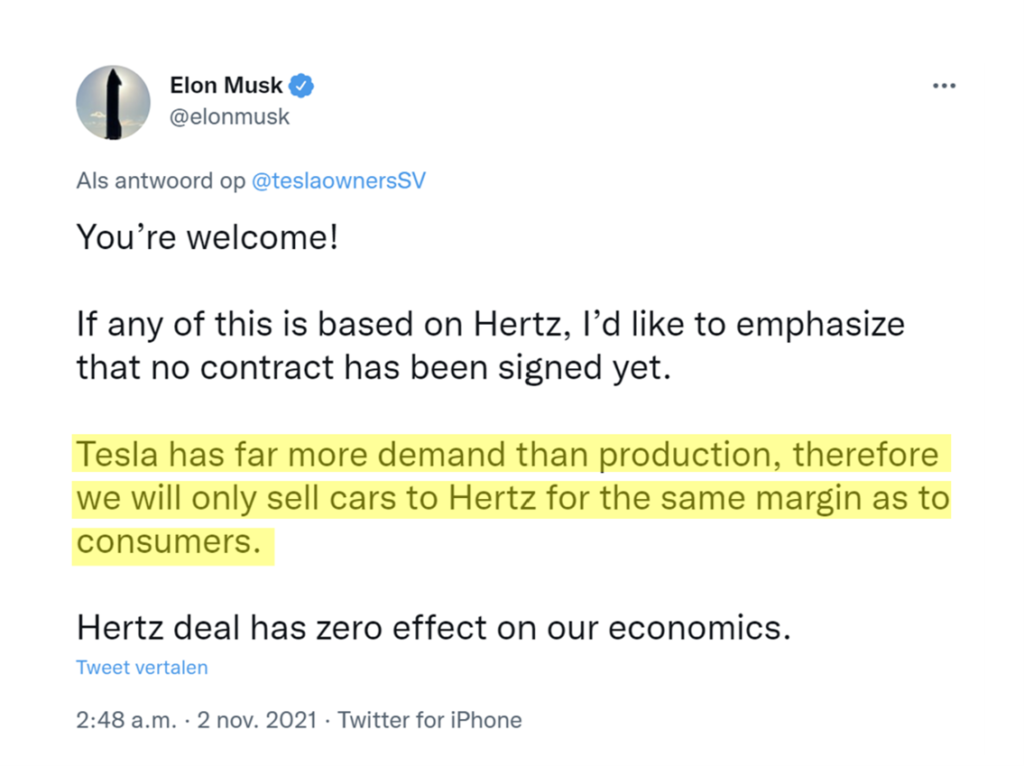1024x766 pixels.
Task: Click the 'You're welcome!' text line
Action: pos(207,237)
